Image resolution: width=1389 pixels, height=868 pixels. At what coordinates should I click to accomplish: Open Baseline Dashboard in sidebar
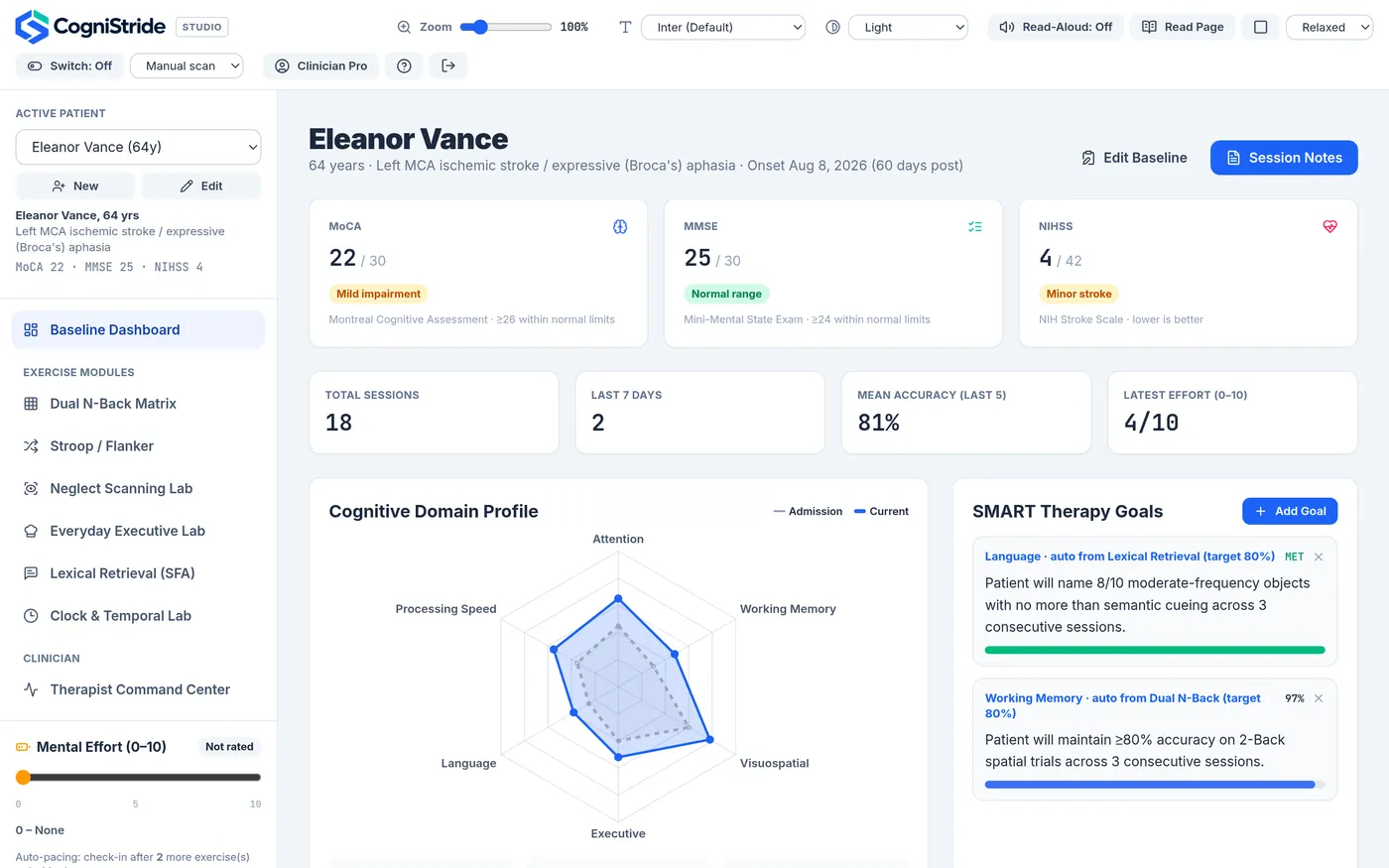point(138,330)
